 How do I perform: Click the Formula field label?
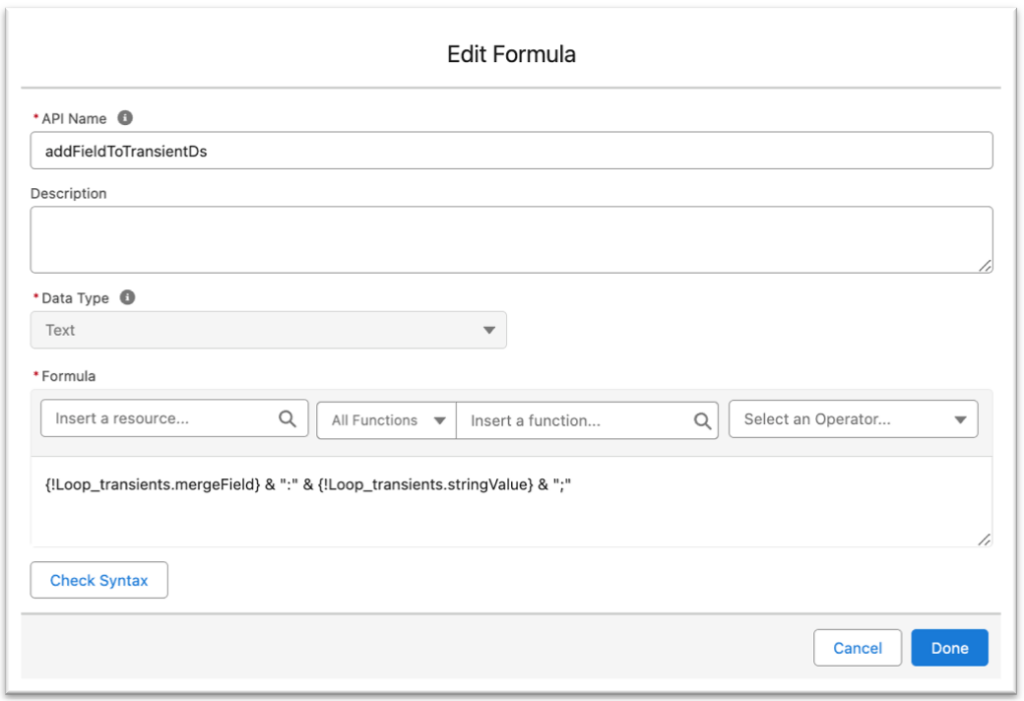tap(68, 376)
